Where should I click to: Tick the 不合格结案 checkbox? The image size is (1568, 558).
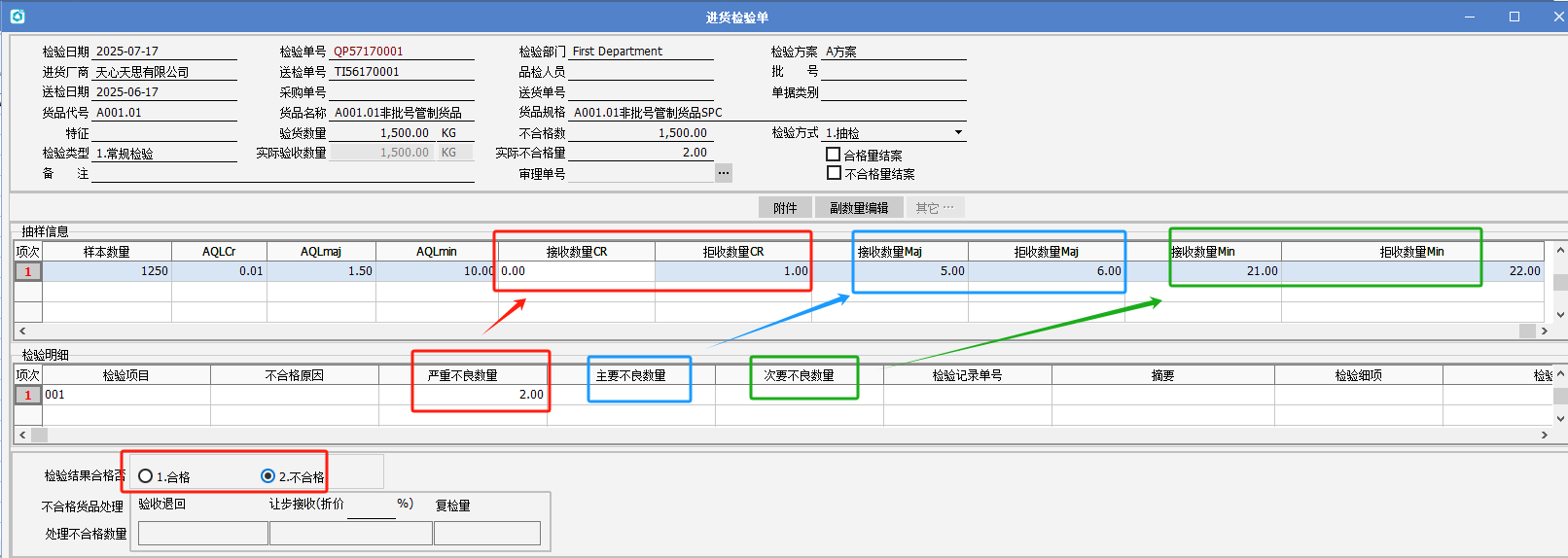pos(834,173)
